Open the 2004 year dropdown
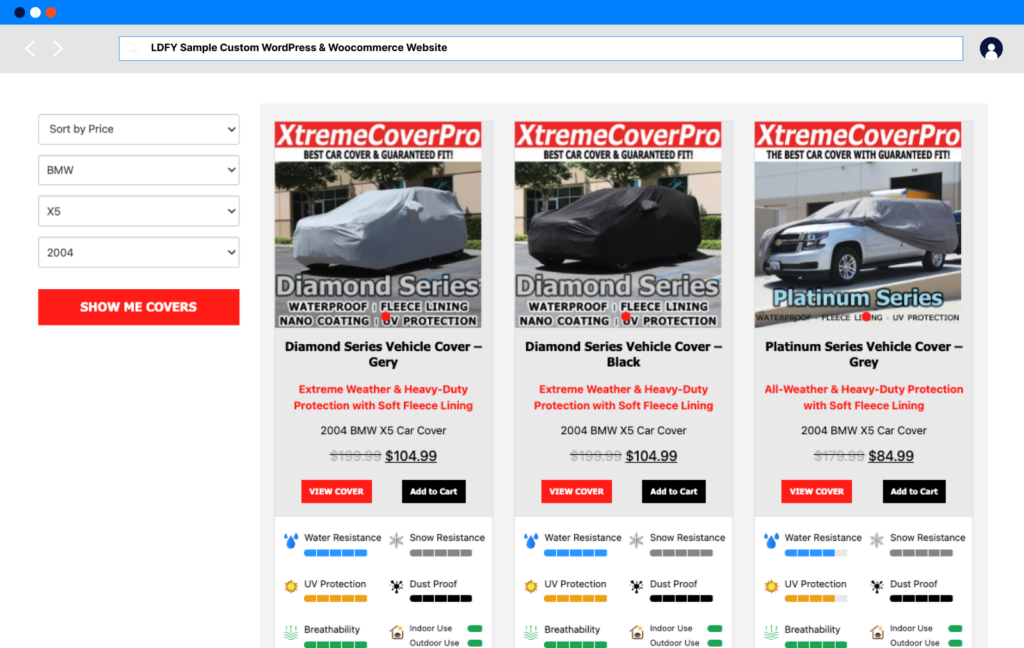 tap(138, 252)
